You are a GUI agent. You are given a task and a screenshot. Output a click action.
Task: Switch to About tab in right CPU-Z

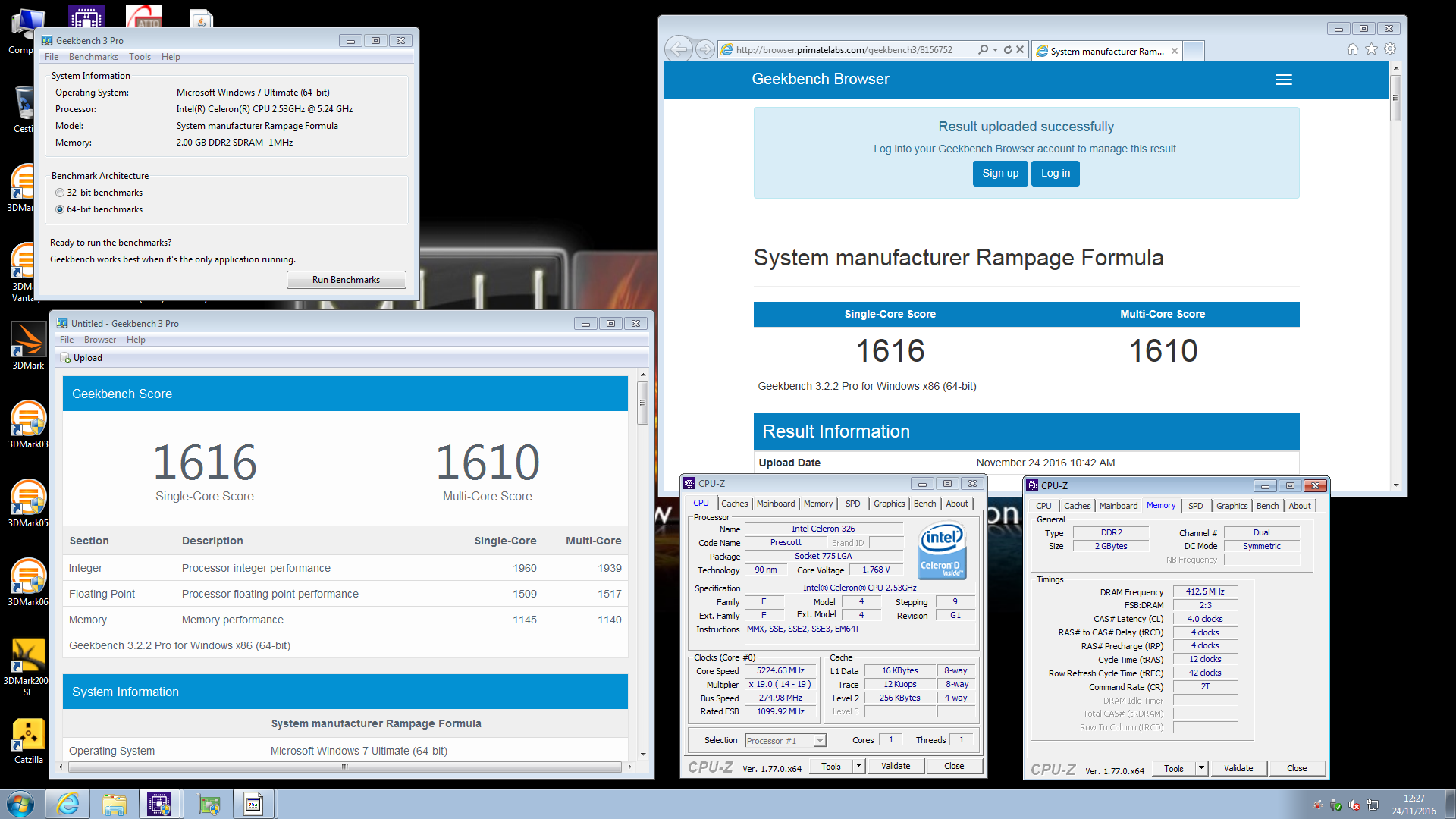pos(1300,506)
